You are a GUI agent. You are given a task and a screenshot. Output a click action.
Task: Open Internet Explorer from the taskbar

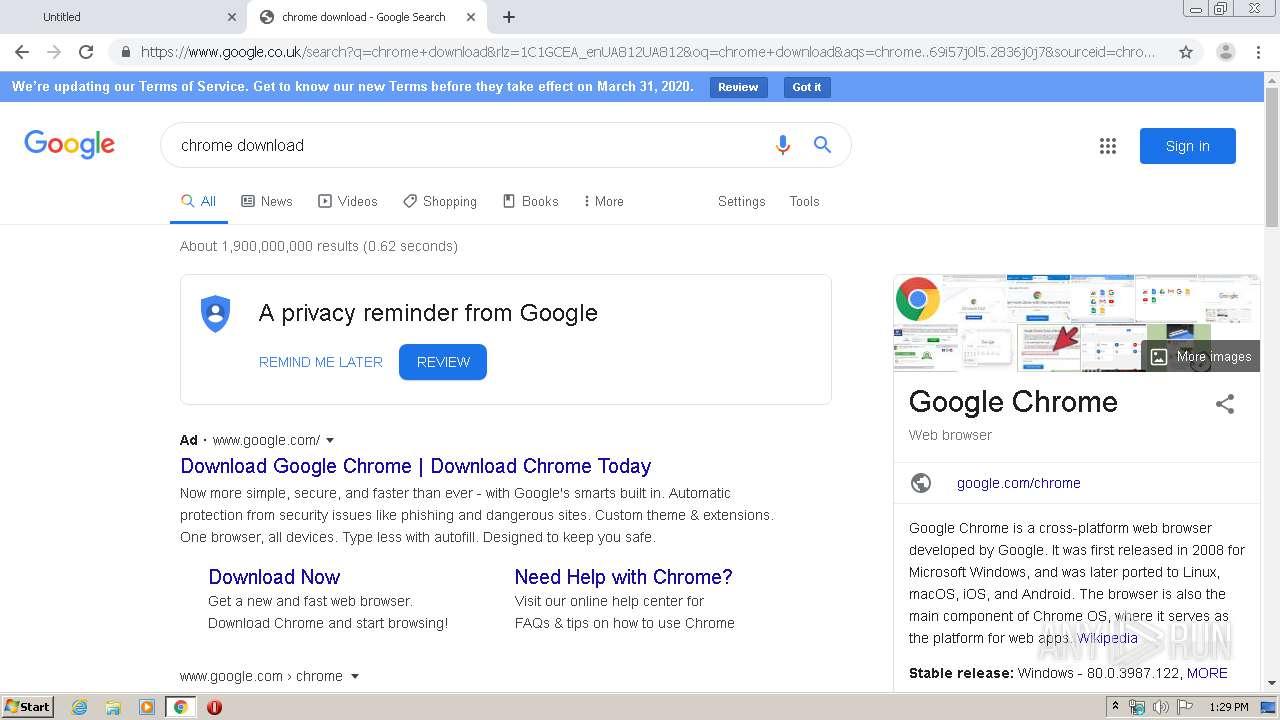point(79,707)
